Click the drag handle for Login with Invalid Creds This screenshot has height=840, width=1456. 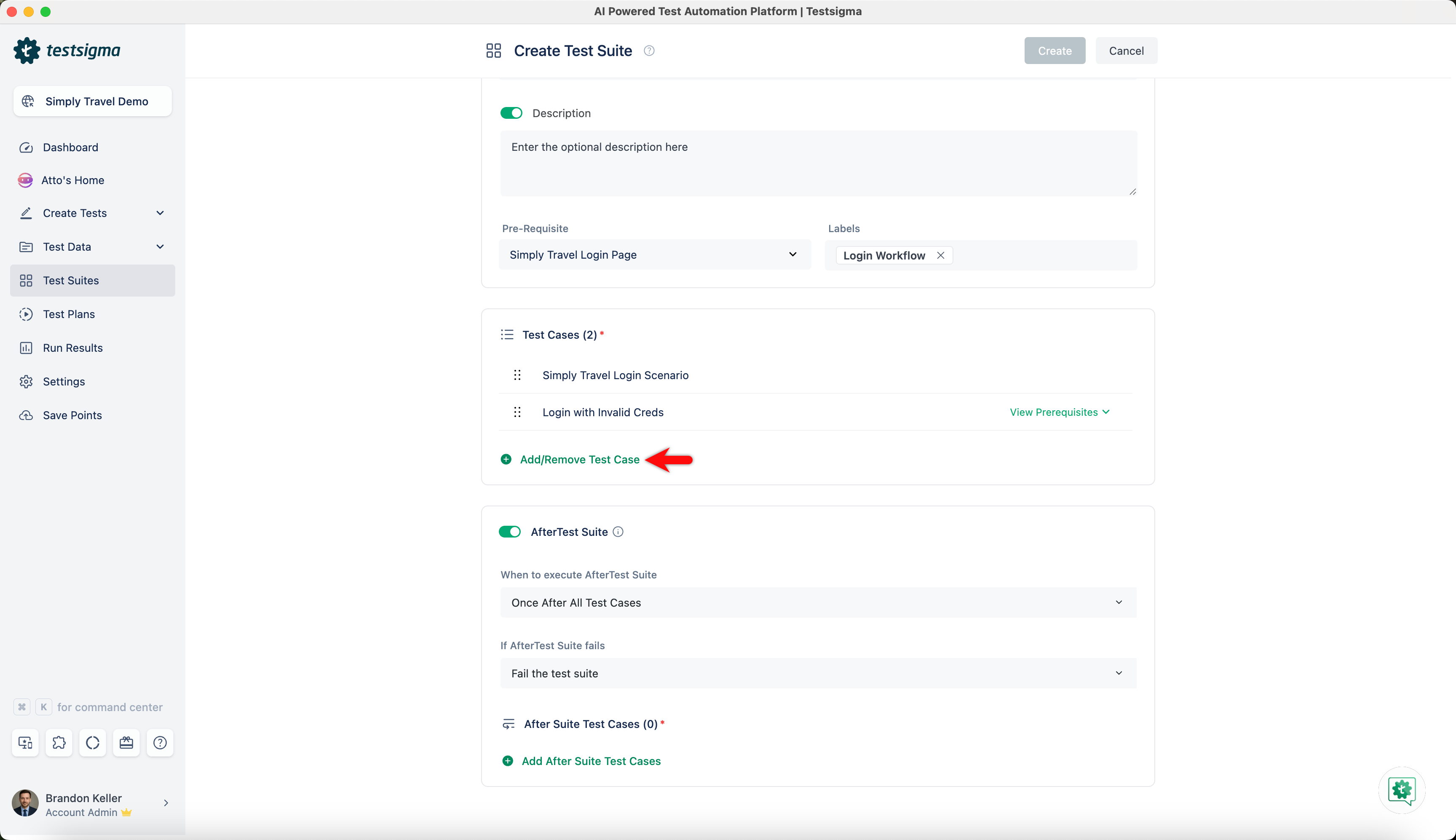[x=517, y=412]
